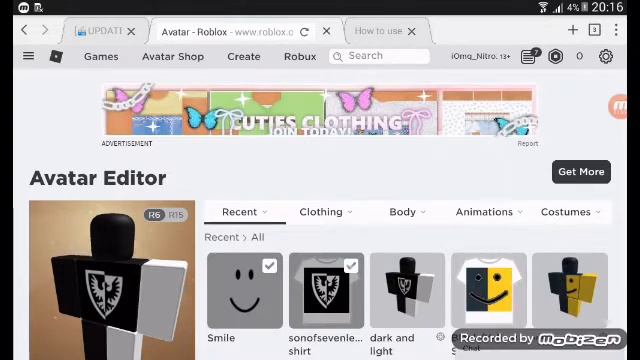
Task: Click the Search input field
Action: click(x=379, y=56)
